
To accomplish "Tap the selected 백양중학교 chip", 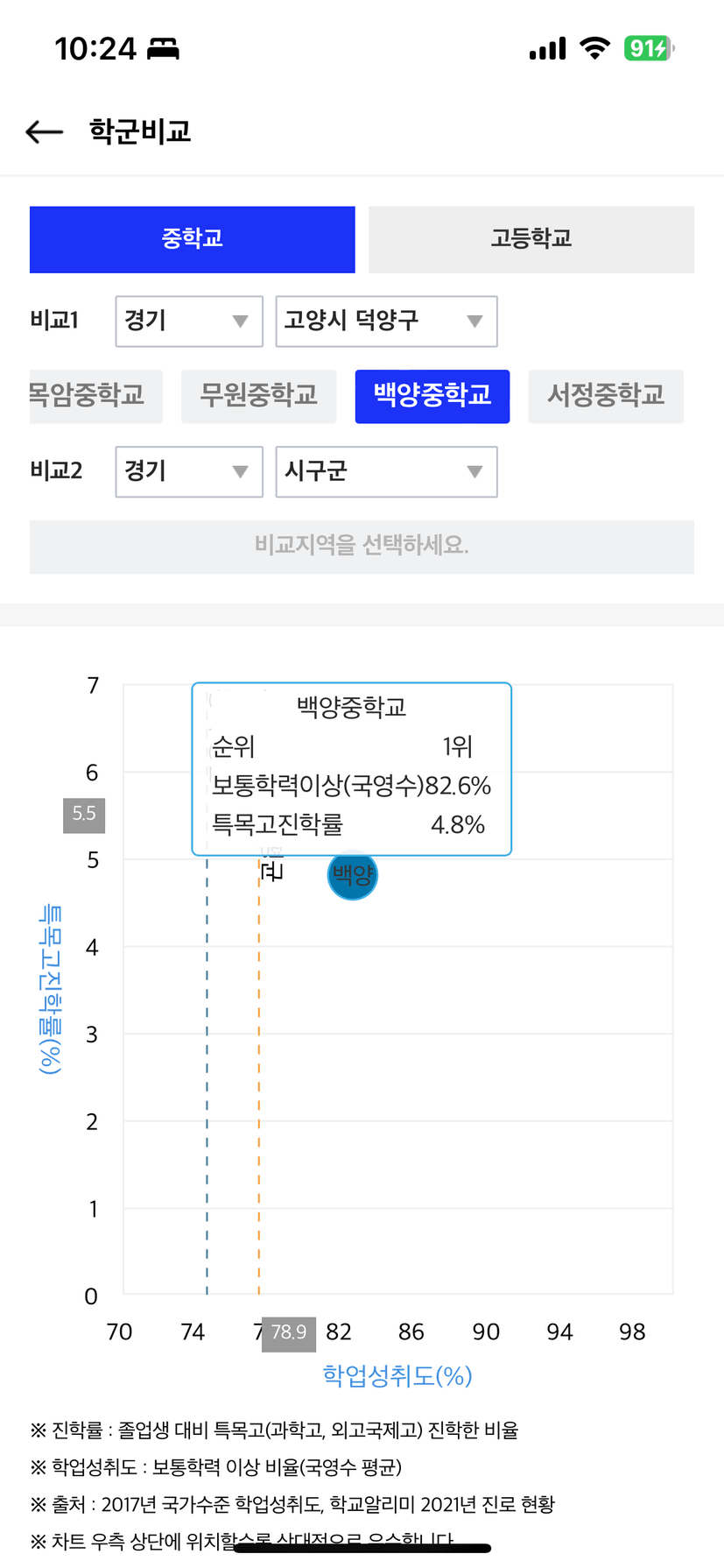I will (432, 396).
